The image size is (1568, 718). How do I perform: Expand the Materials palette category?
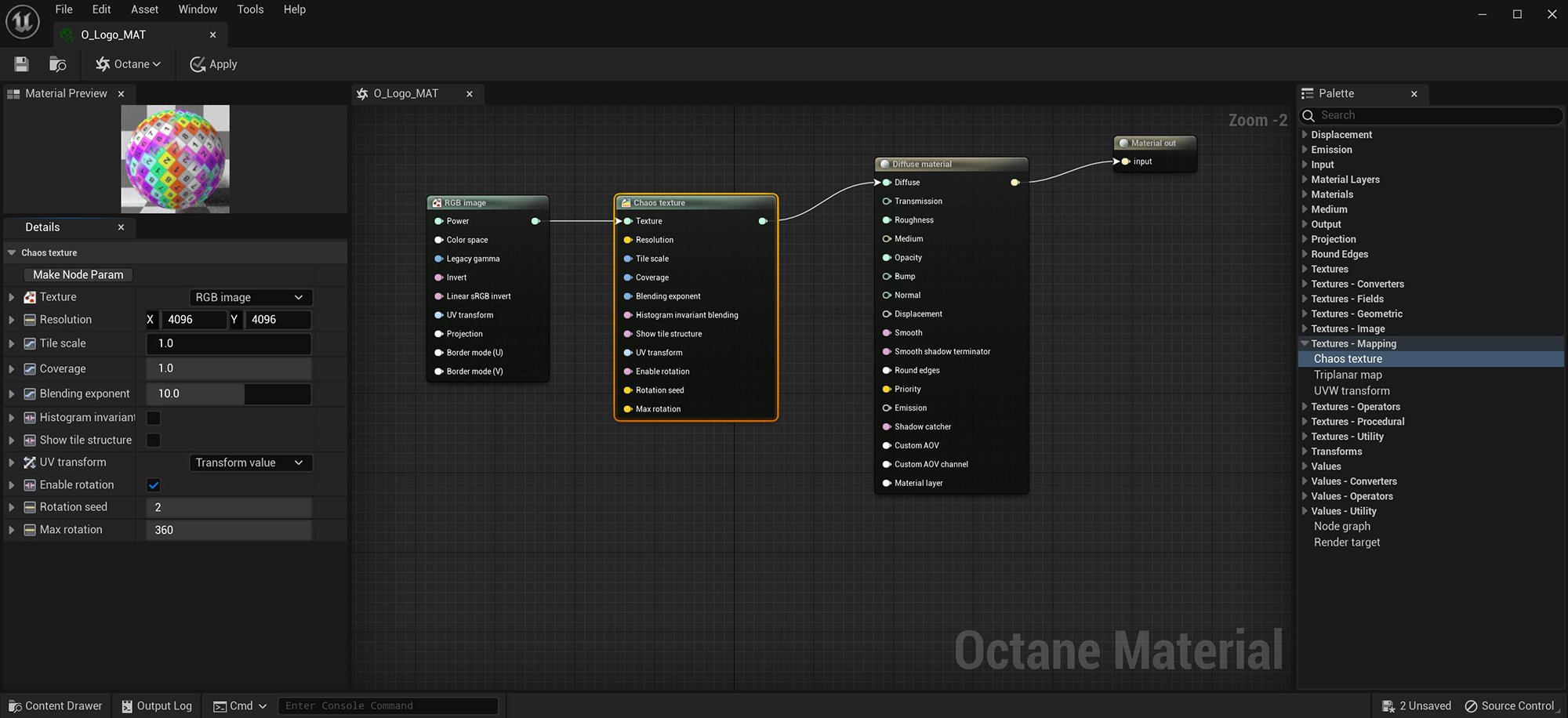(x=1305, y=194)
